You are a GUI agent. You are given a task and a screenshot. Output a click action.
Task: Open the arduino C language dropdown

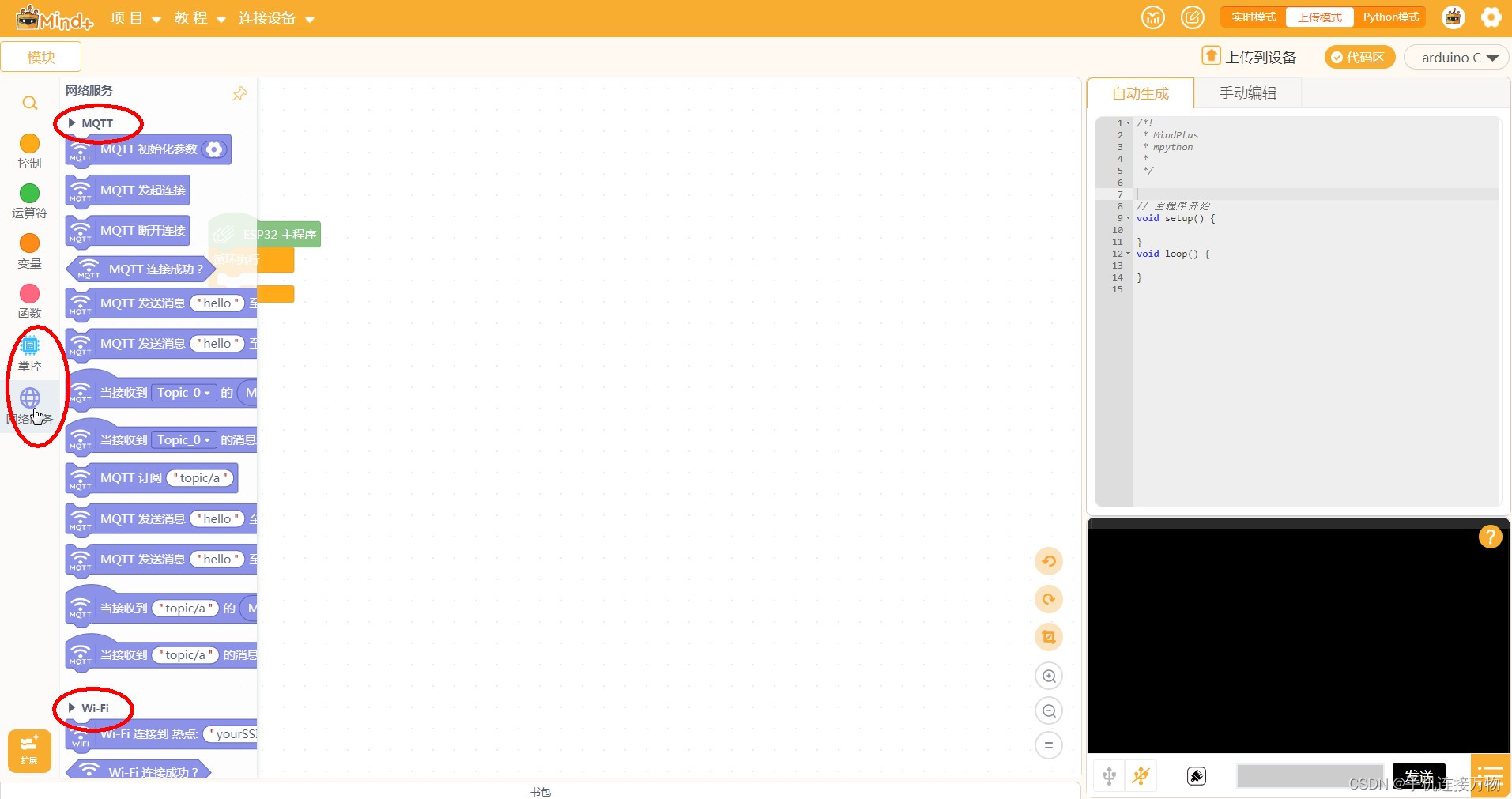click(x=1456, y=58)
